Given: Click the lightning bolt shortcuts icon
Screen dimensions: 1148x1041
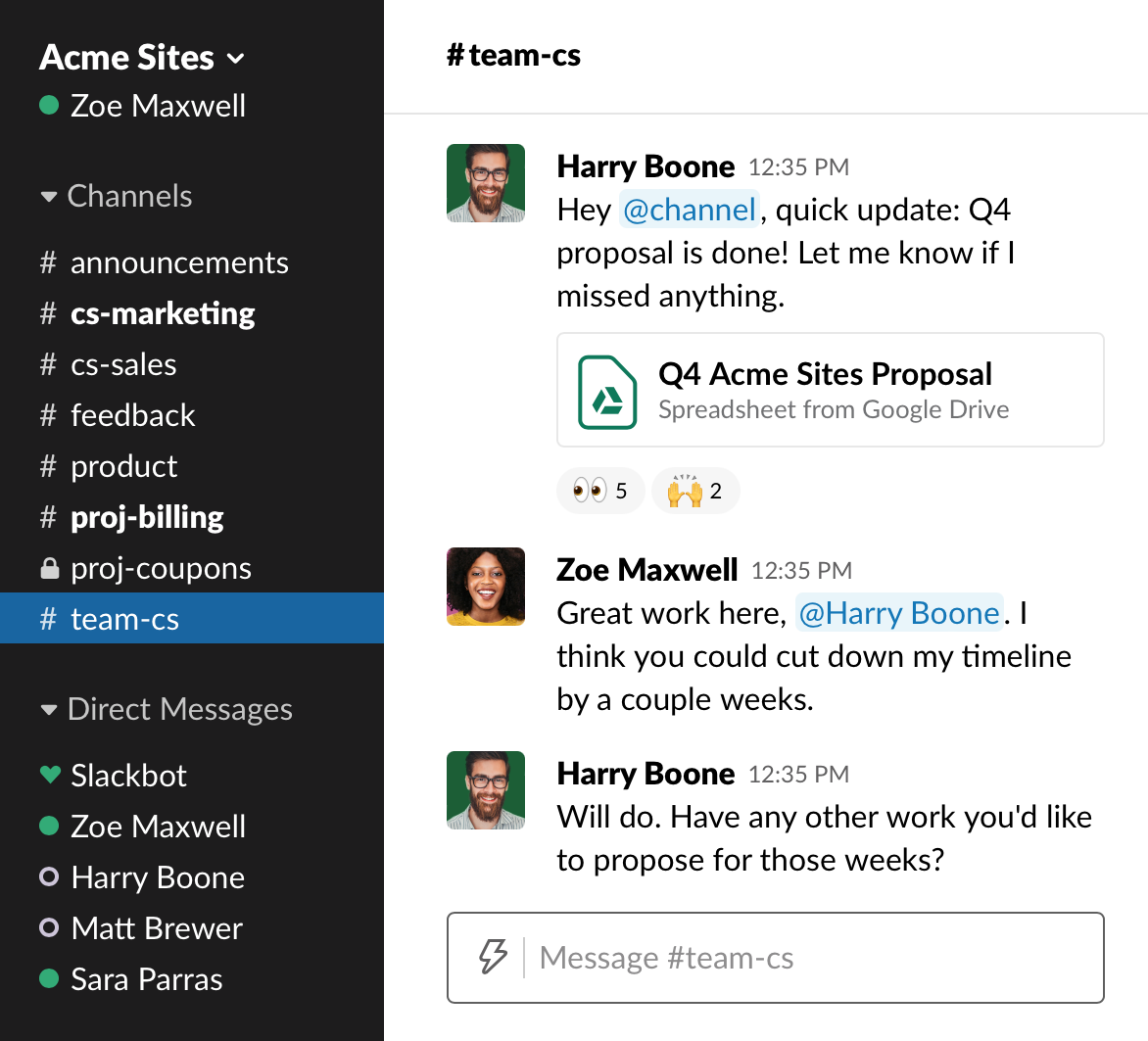Looking at the screenshot, I should [493, 957].
